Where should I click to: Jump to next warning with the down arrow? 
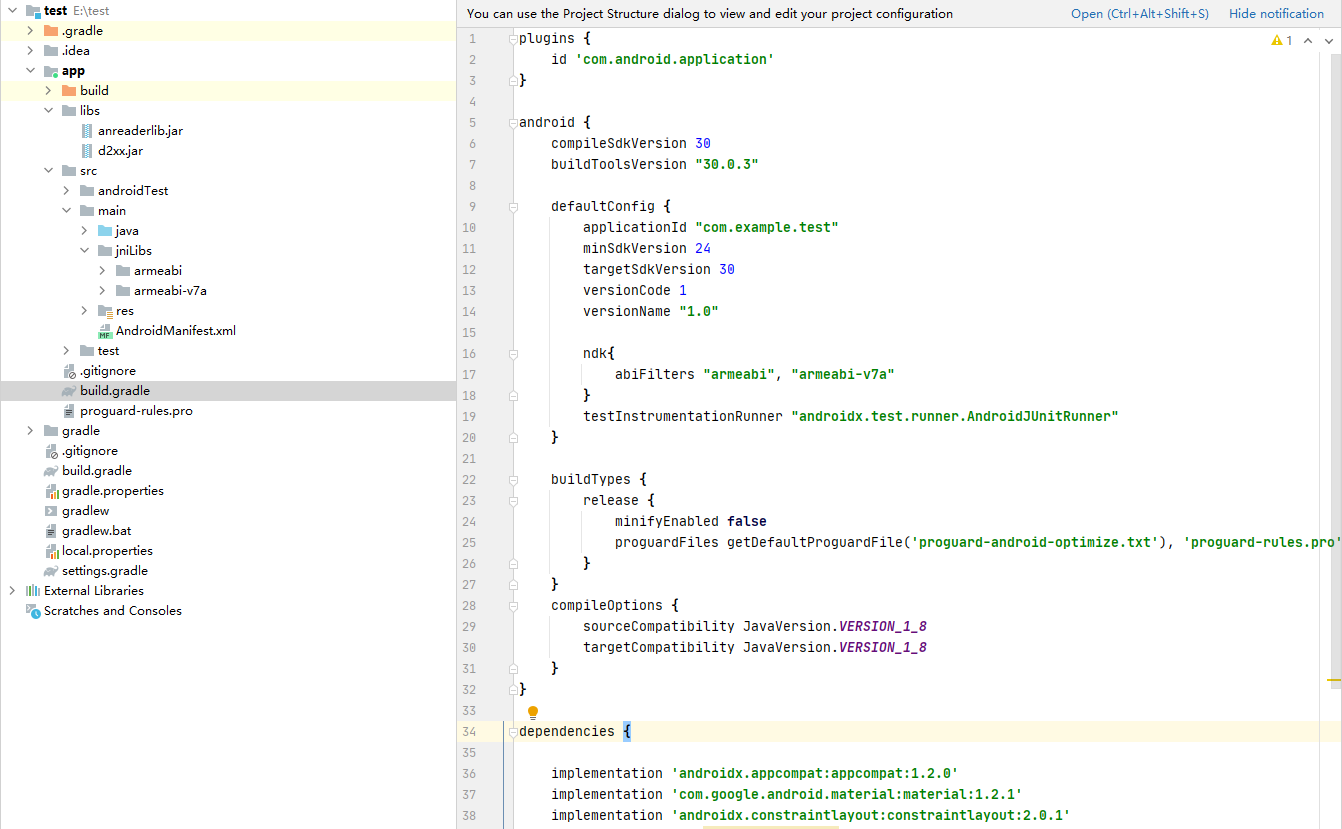(1330, 41)
